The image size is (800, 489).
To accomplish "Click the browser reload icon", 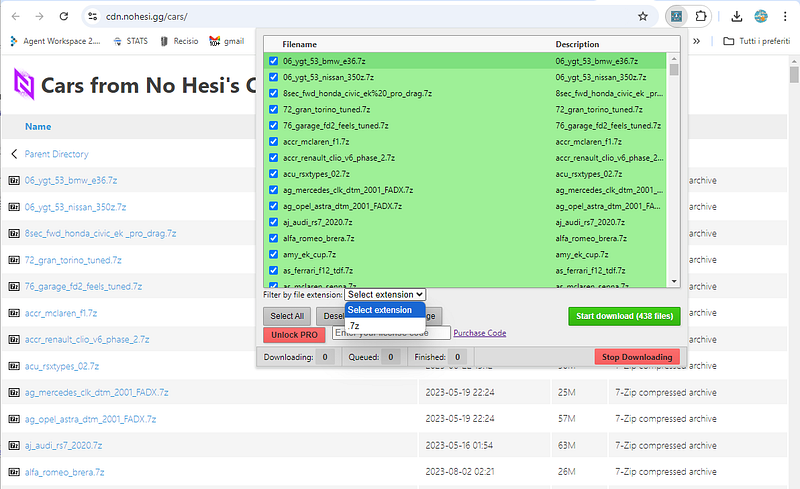I will coord(64,16).
